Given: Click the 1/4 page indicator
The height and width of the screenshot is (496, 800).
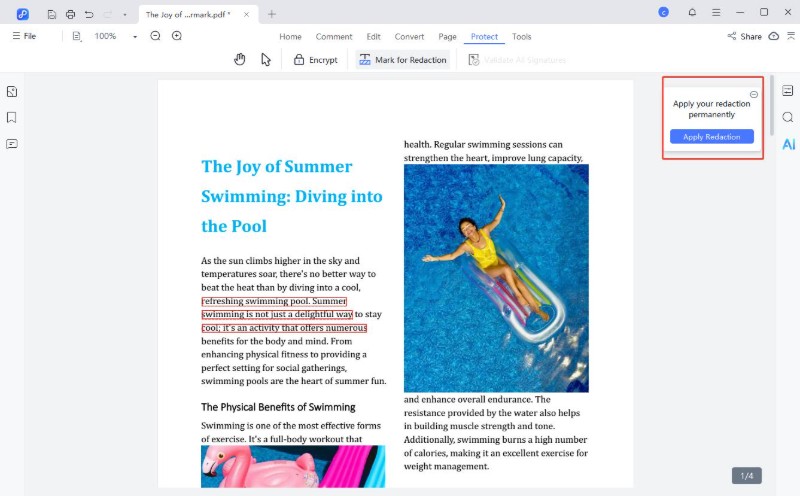Looking at the screenshot, I should [x=747, y=476].
